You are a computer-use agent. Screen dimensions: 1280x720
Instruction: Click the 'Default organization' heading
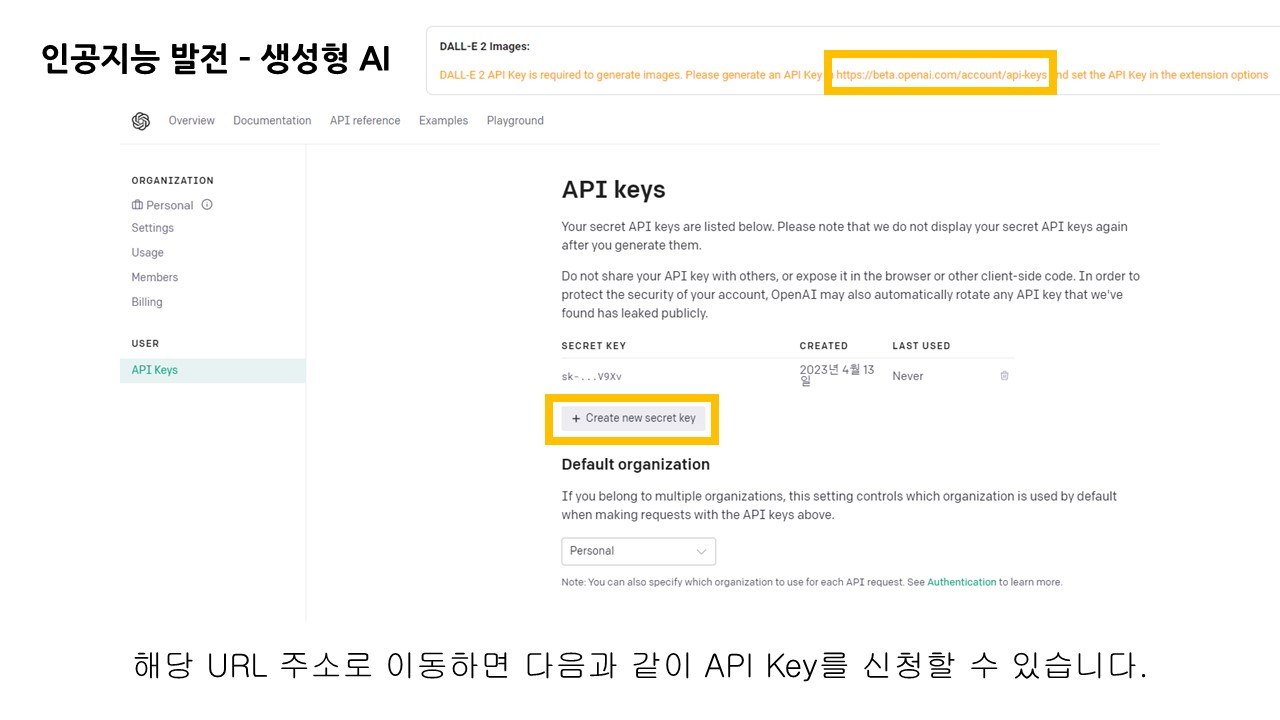[636, 465]
